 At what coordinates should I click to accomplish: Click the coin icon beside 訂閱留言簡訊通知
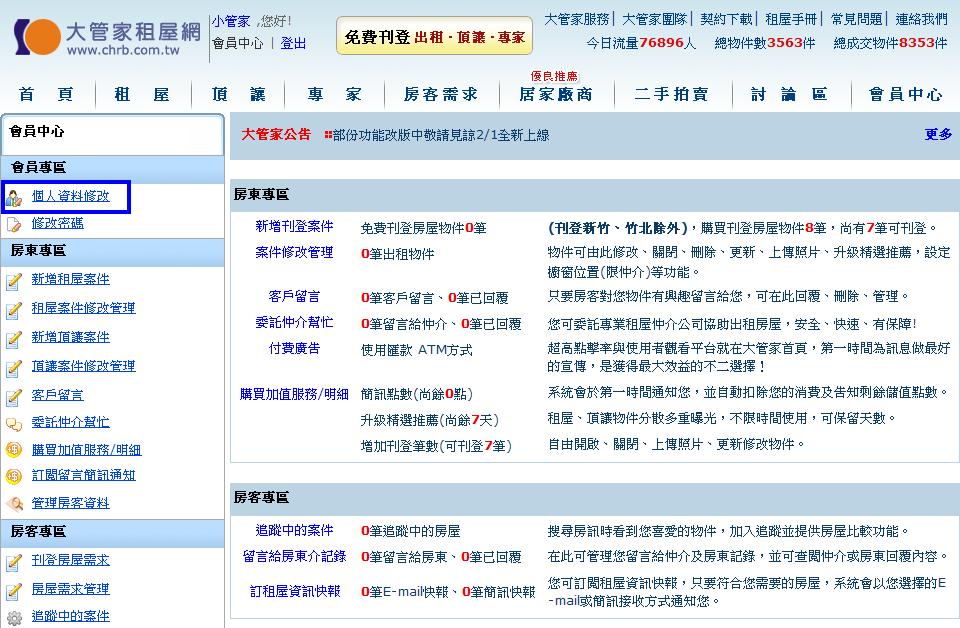point(13,476)
